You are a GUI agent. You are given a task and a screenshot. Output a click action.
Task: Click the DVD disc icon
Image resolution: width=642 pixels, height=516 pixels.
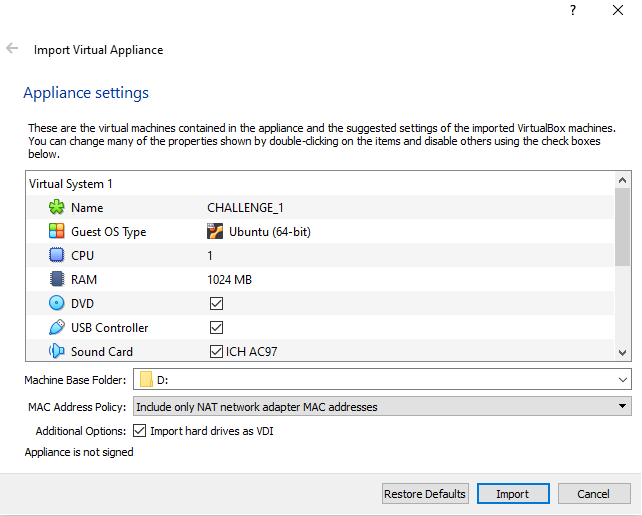56,303
